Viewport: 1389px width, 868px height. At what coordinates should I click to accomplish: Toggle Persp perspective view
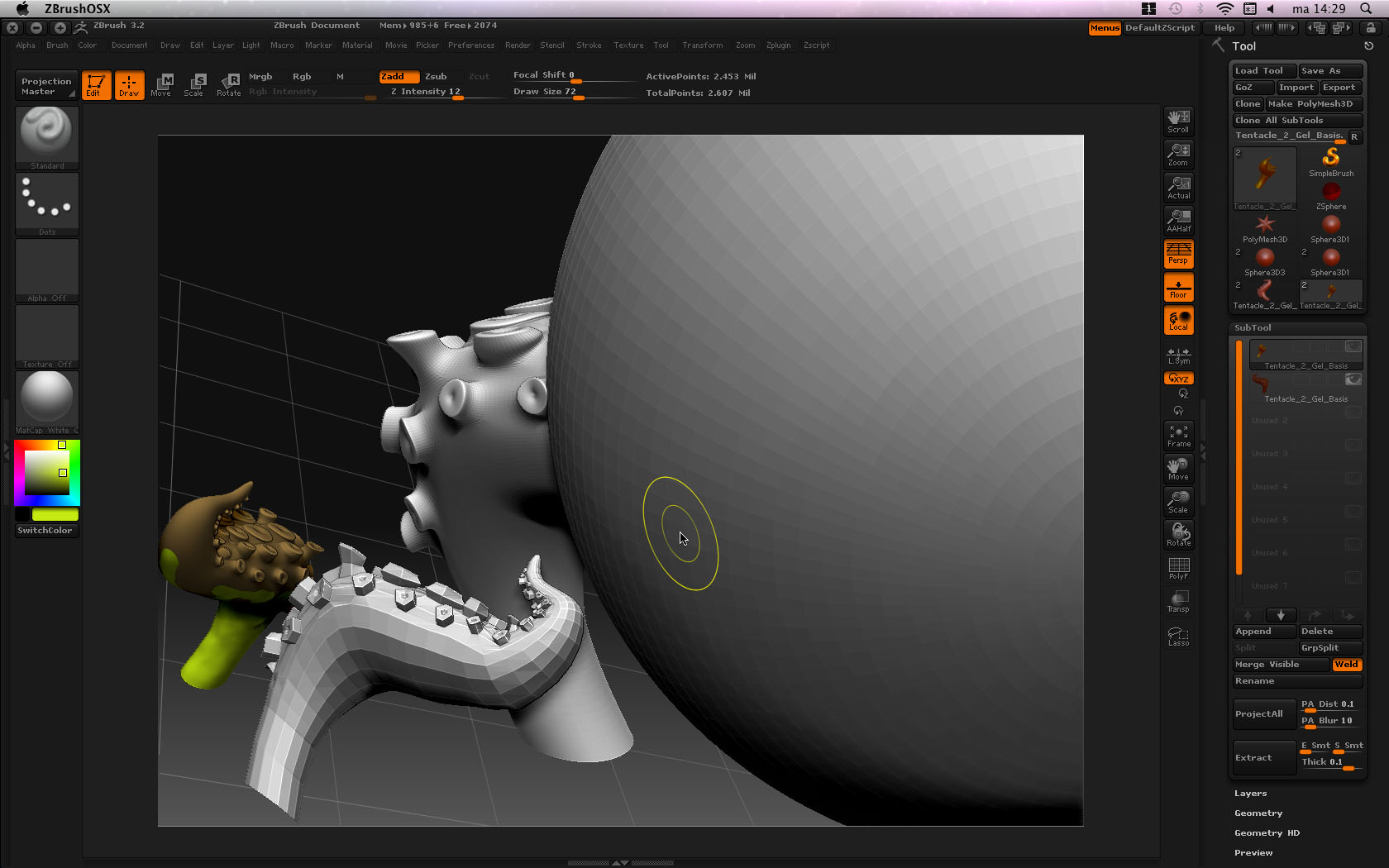coord(1178,254)
